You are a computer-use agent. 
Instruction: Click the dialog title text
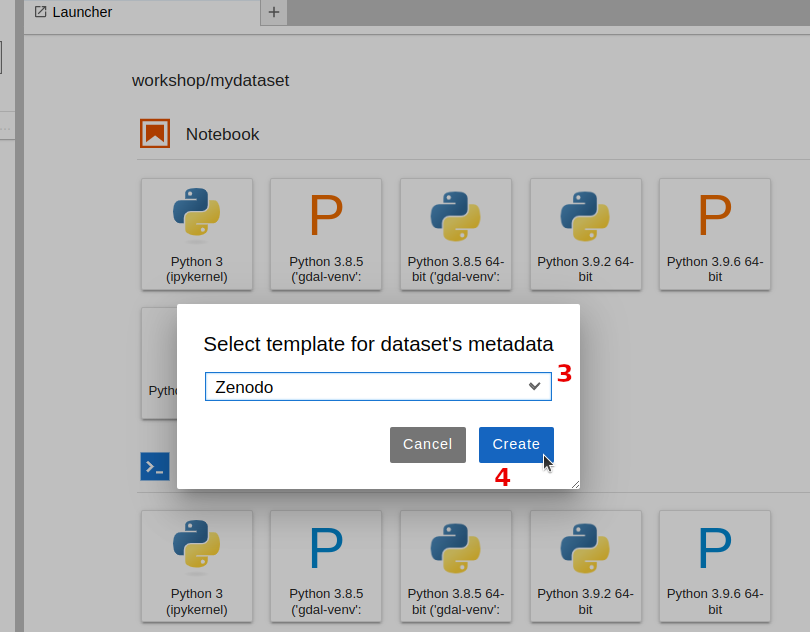point(378,344)
